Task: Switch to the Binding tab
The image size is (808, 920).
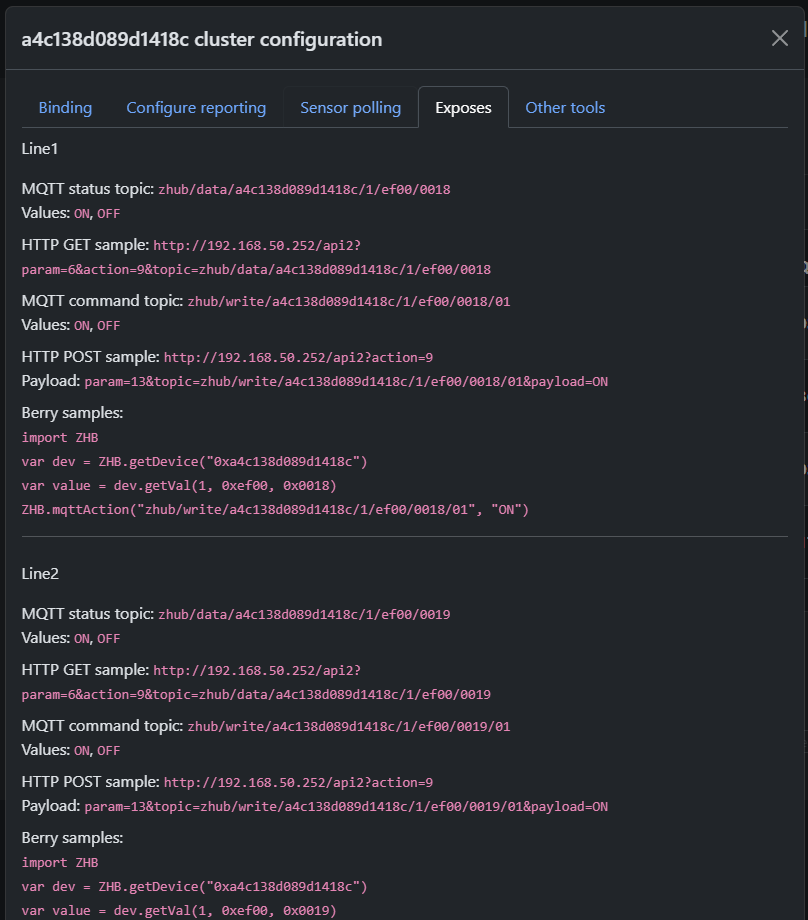Action: pos(65,108)
